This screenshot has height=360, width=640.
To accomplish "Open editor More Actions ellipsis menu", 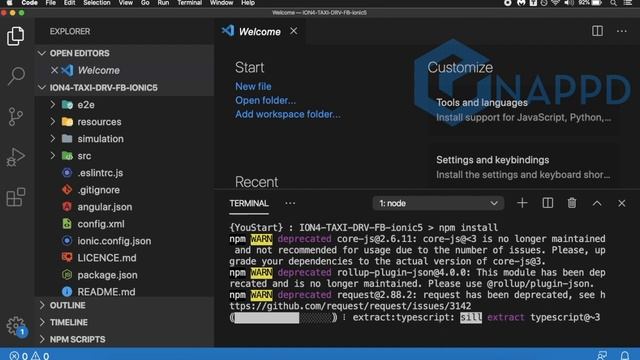I will click(x=622, y=31).
